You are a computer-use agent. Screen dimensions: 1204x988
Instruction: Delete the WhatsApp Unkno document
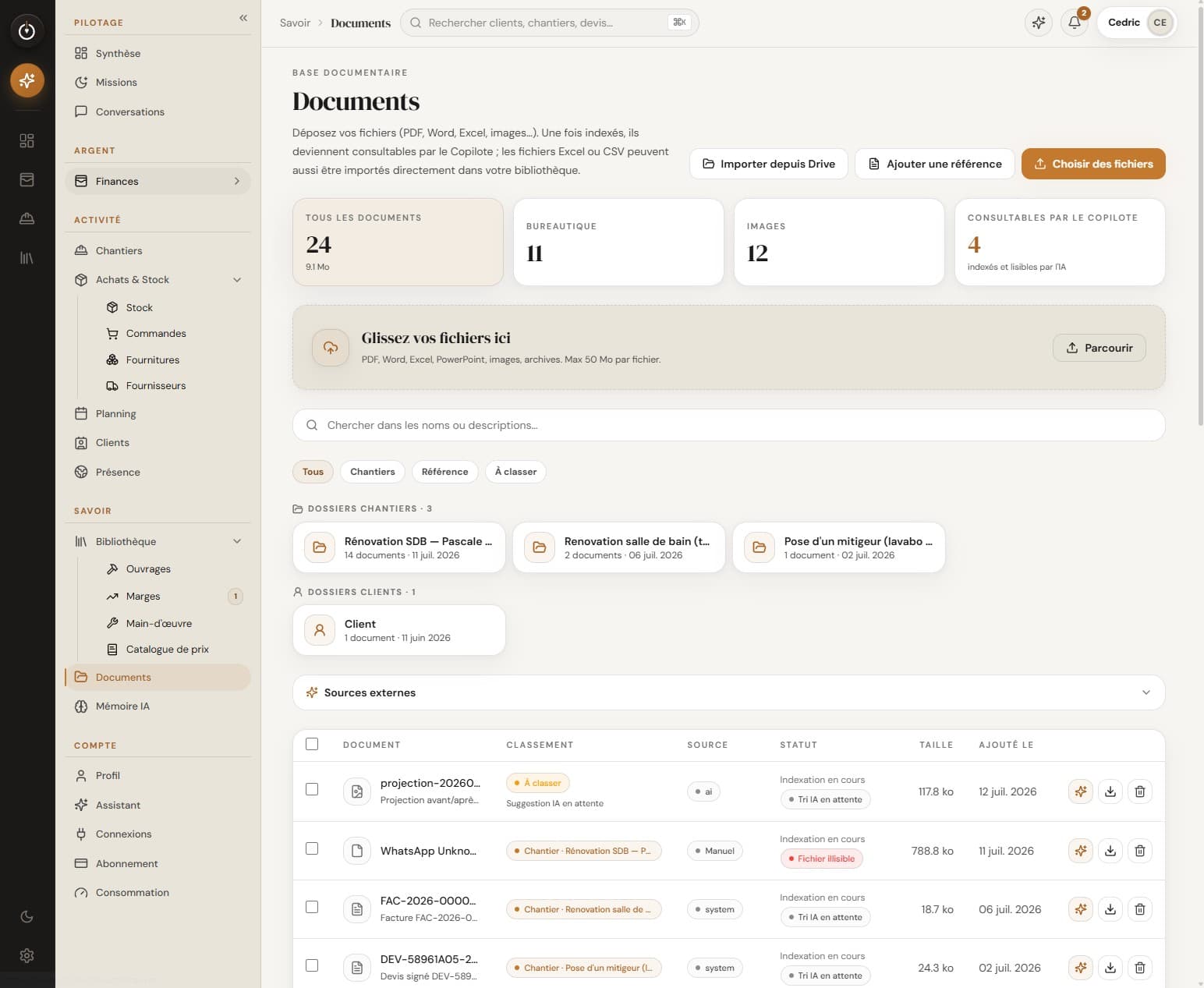point(1140,851)
